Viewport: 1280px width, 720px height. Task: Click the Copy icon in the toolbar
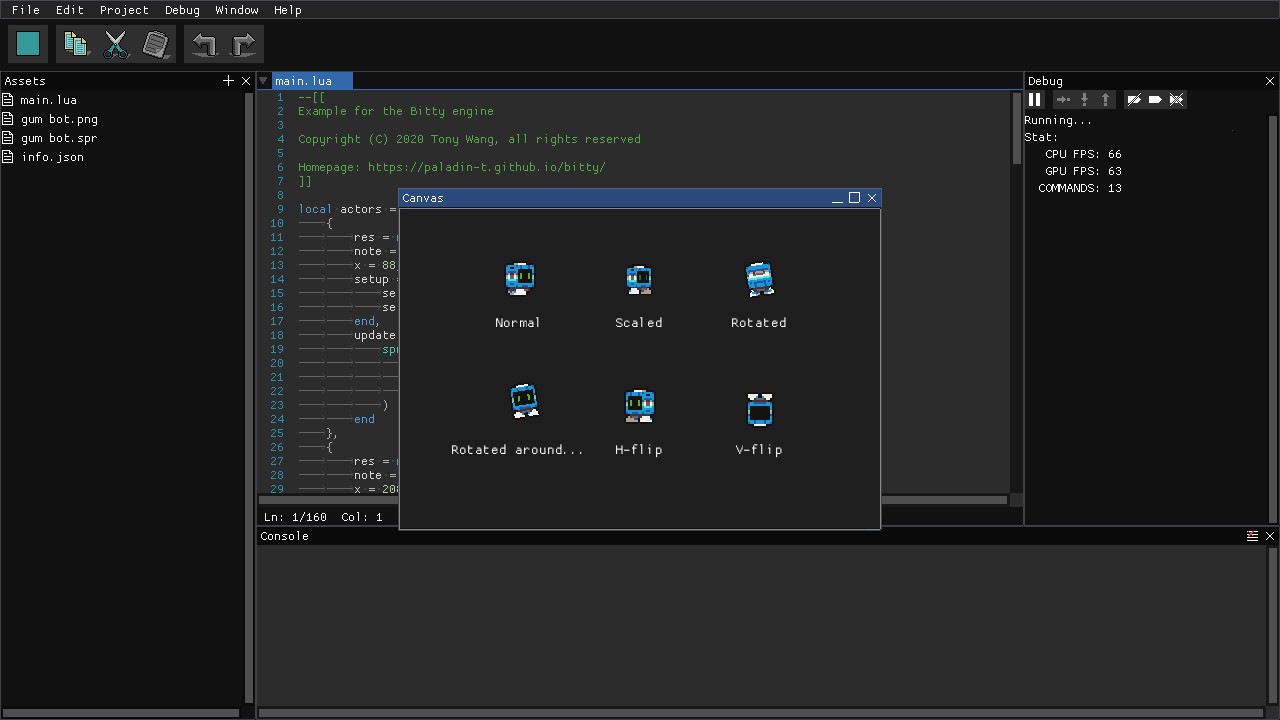[76, 43]
